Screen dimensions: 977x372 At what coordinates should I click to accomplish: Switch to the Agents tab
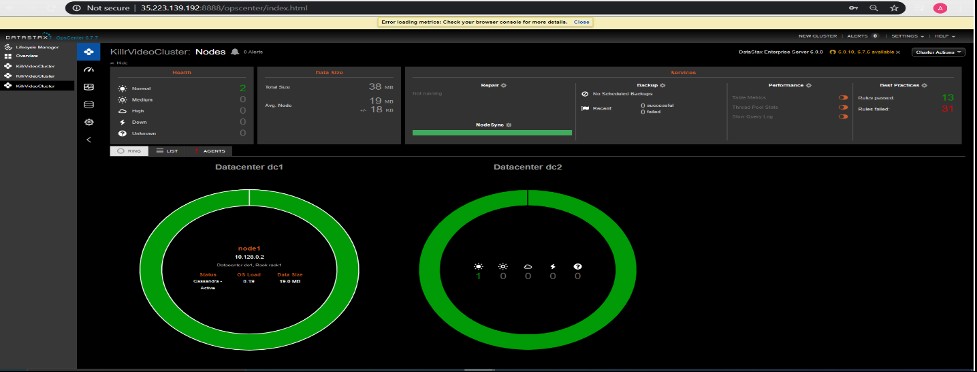209,151
